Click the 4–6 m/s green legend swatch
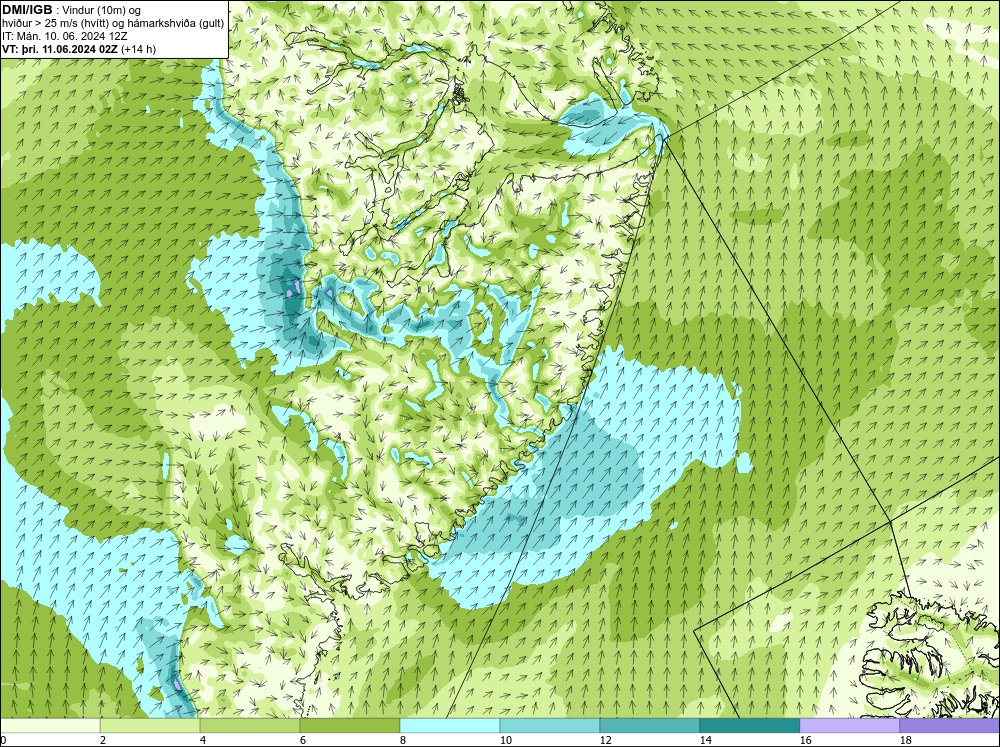This screenshot has width=1000, height=747. (x=250, y=726)
